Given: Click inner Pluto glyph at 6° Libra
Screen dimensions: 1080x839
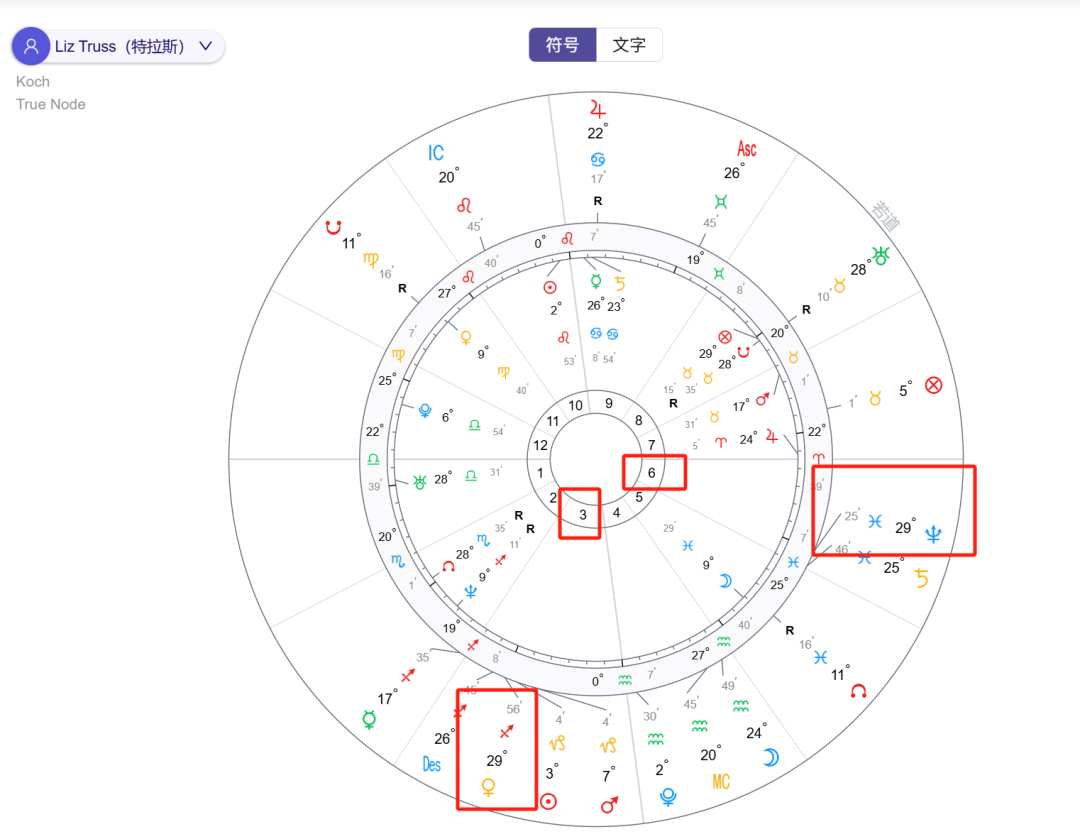Looking at the screenshot, I should tap(425, 411).
